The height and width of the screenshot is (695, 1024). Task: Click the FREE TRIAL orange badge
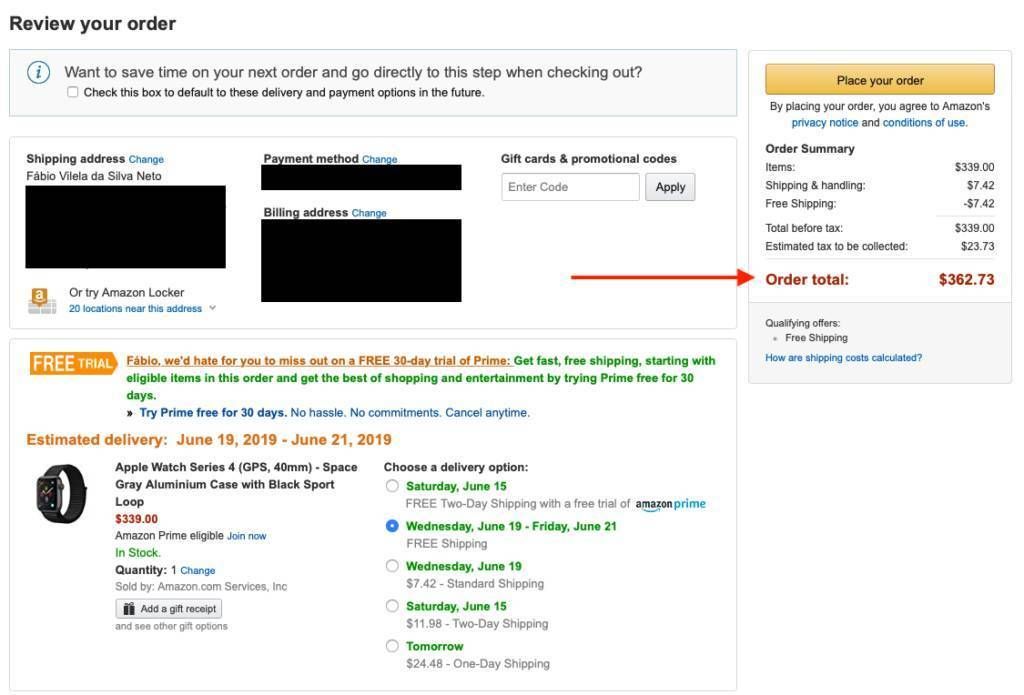point(73,363)
